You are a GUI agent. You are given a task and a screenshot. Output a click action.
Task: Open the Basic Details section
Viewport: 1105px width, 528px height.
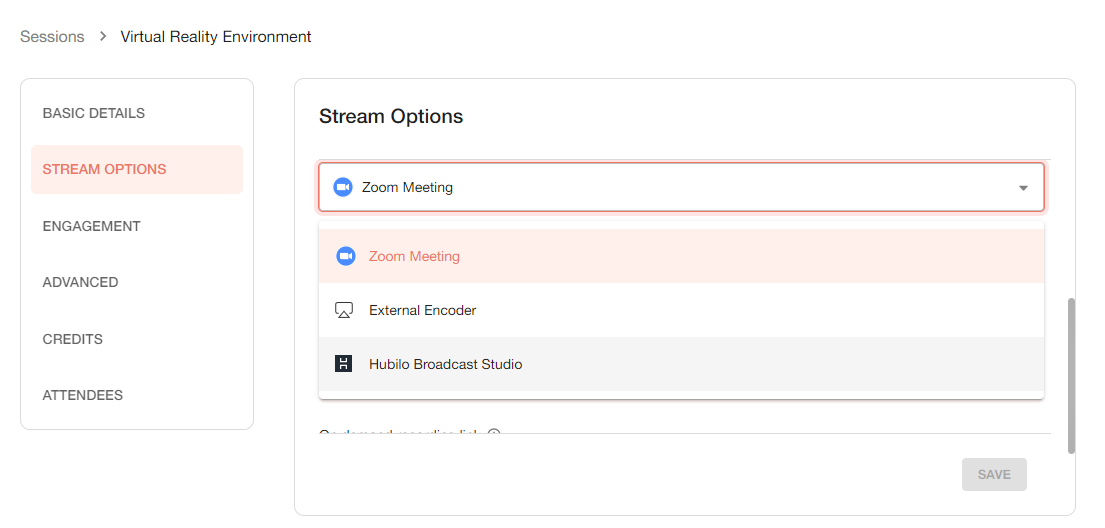click(x=94, y=113)
